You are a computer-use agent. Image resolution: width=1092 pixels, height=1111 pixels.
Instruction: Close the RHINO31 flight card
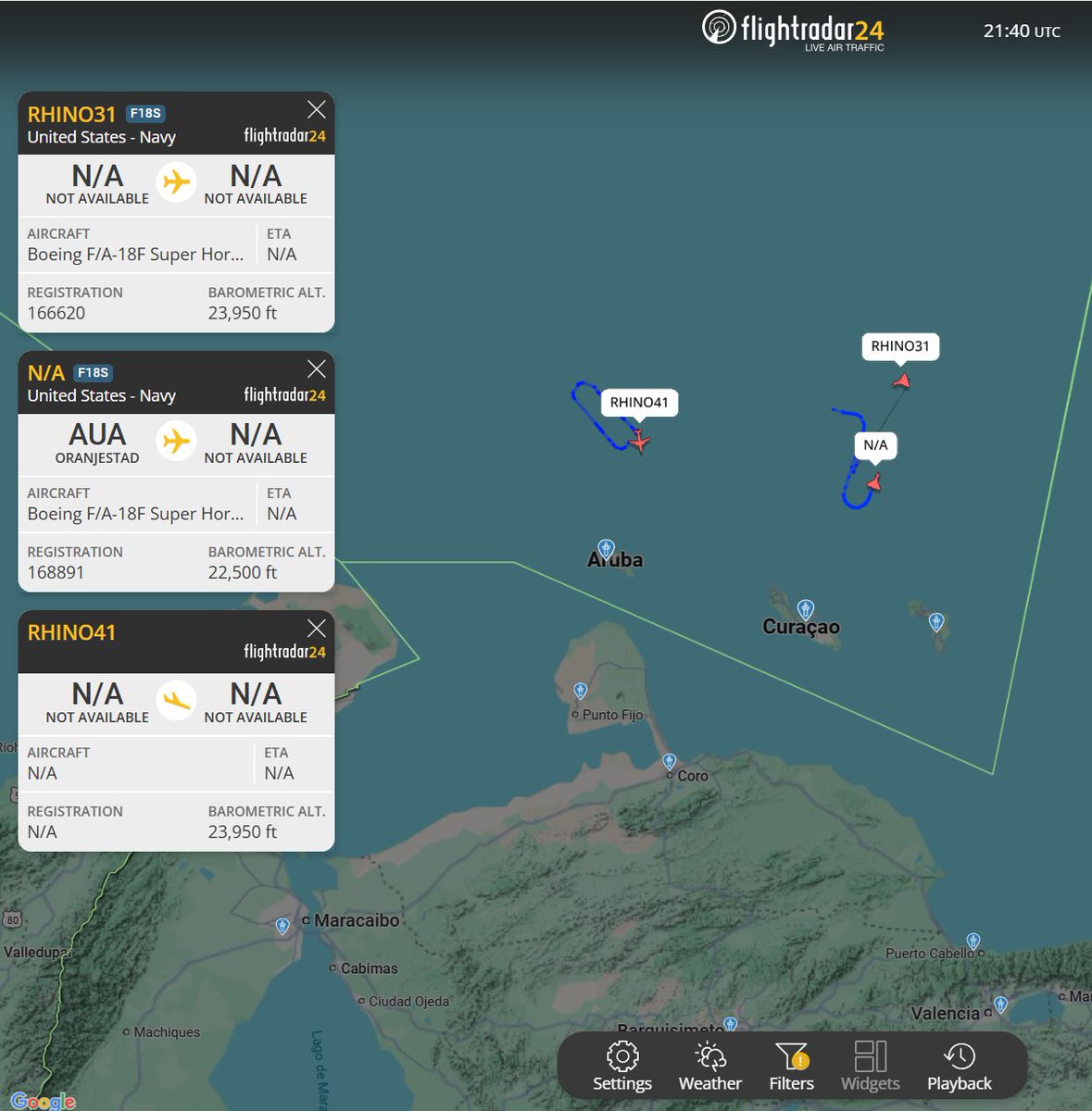(x=316, y=109)
